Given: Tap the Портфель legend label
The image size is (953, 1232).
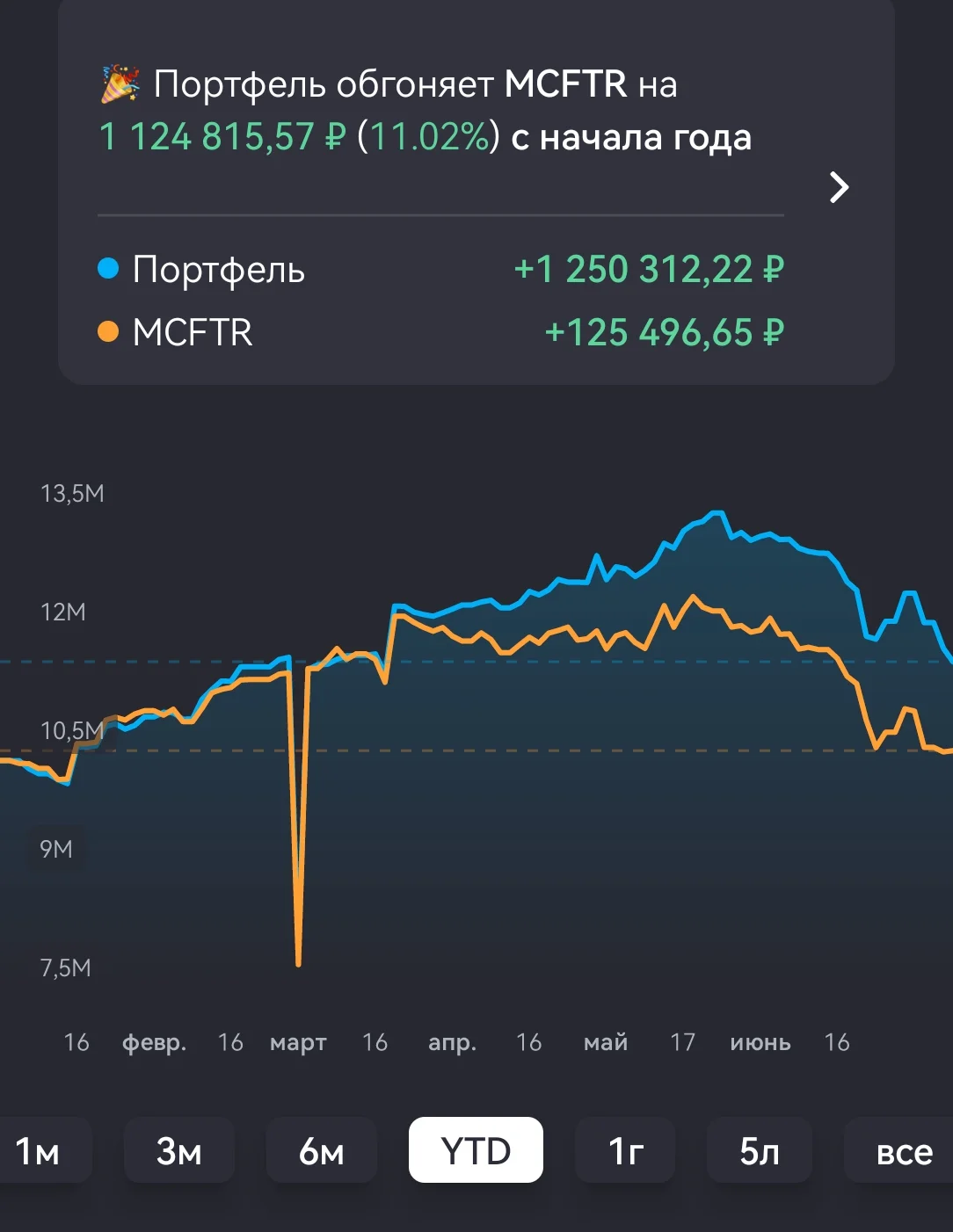Looking at the screenshot, I should tap(219, 270).
